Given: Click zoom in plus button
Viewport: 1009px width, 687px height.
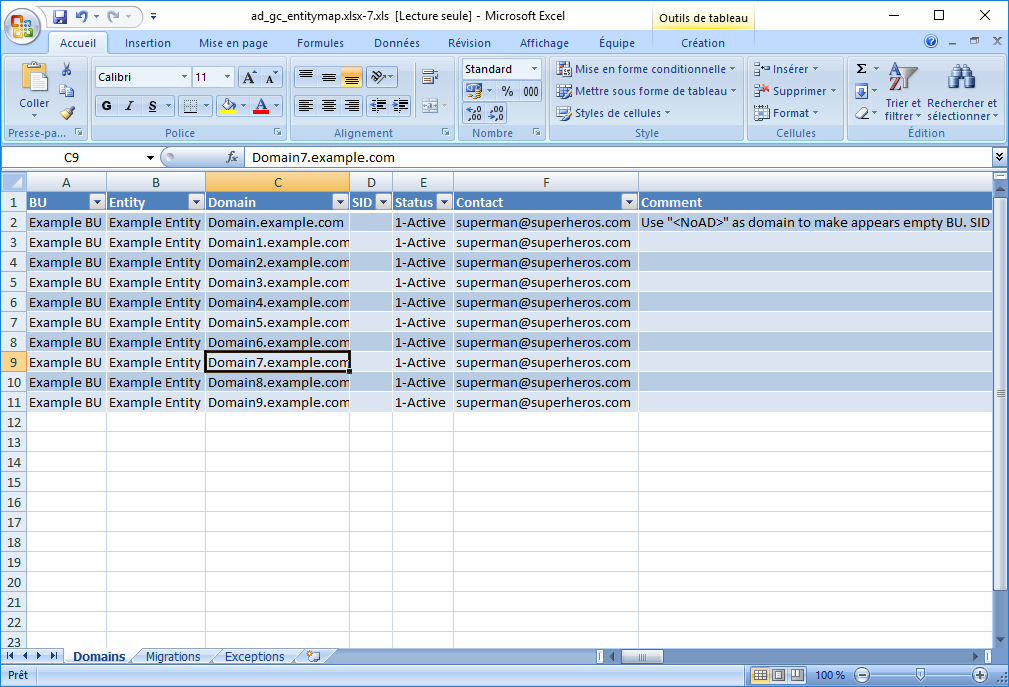Looking at the screenshot, I should click(979, 675).
